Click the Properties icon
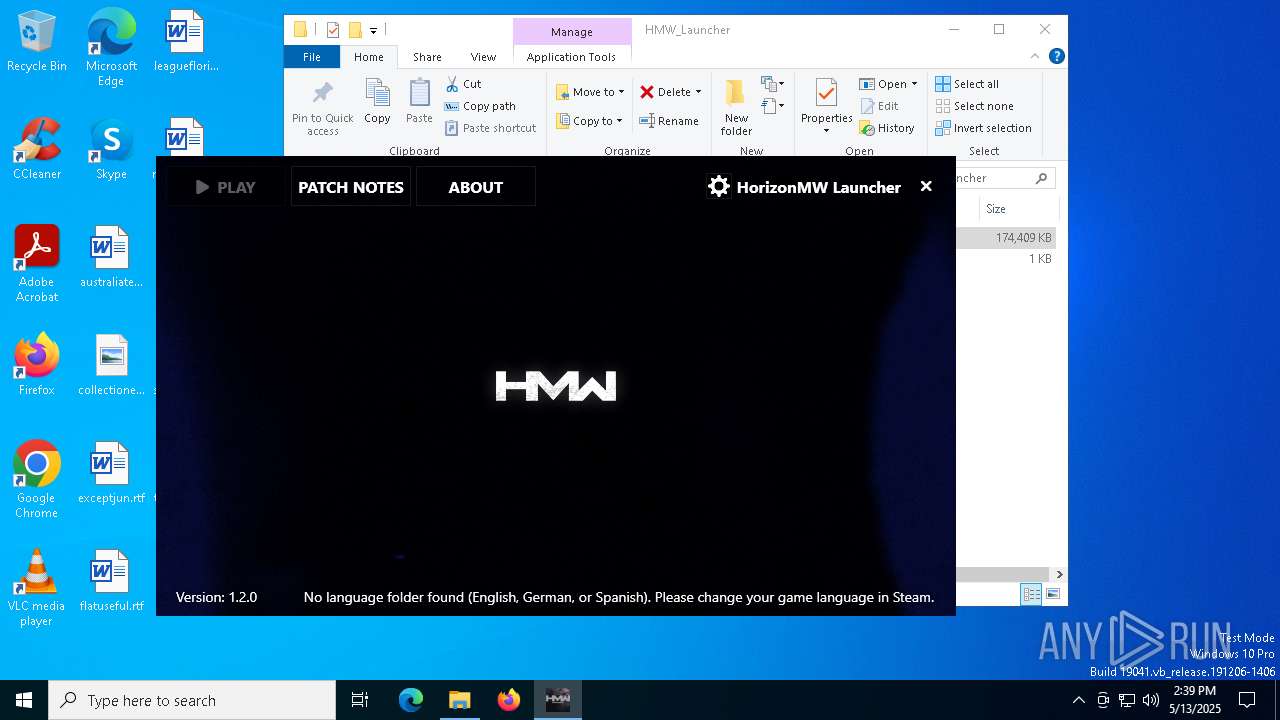The width and height of the screenshot is (1280, 720). pyautogui.click(x=826, y=94)
